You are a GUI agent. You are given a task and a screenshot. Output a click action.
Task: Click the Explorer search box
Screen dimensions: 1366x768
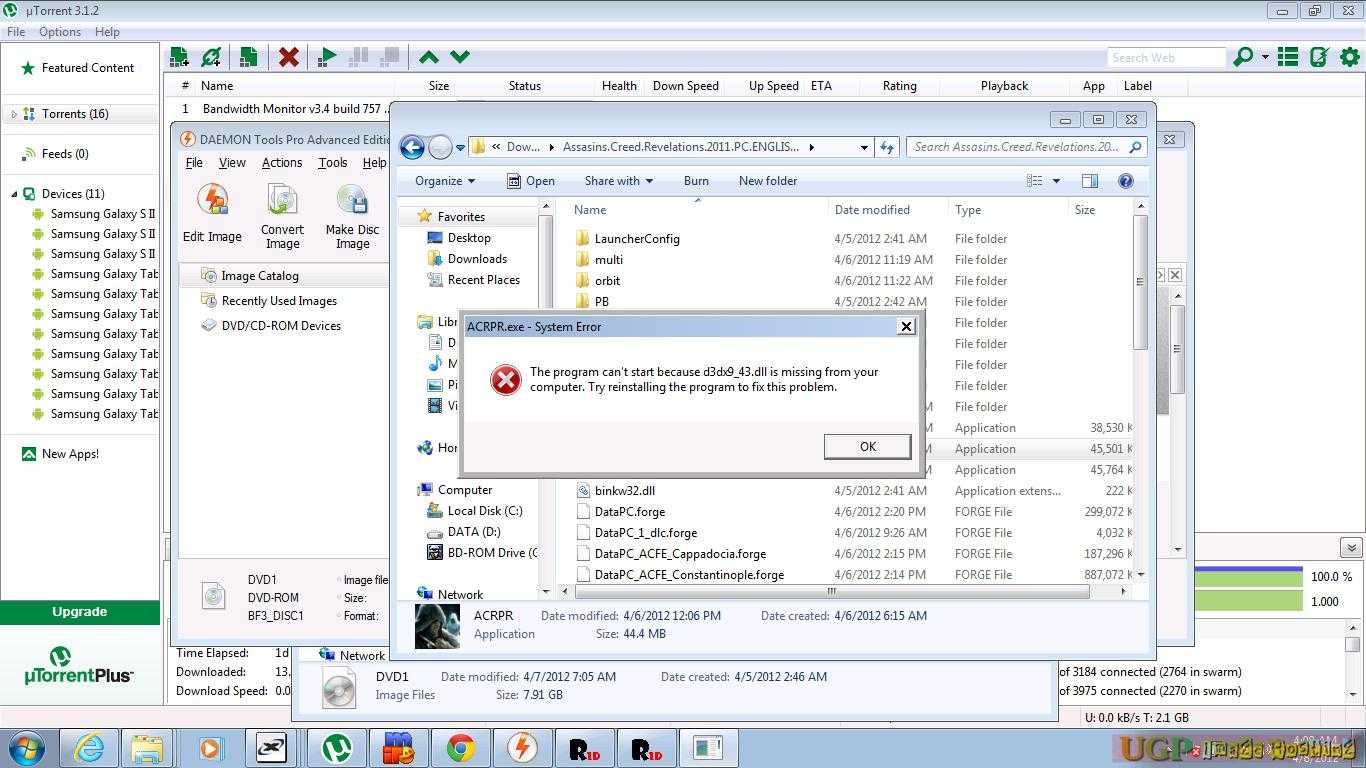coord(1027,147)
